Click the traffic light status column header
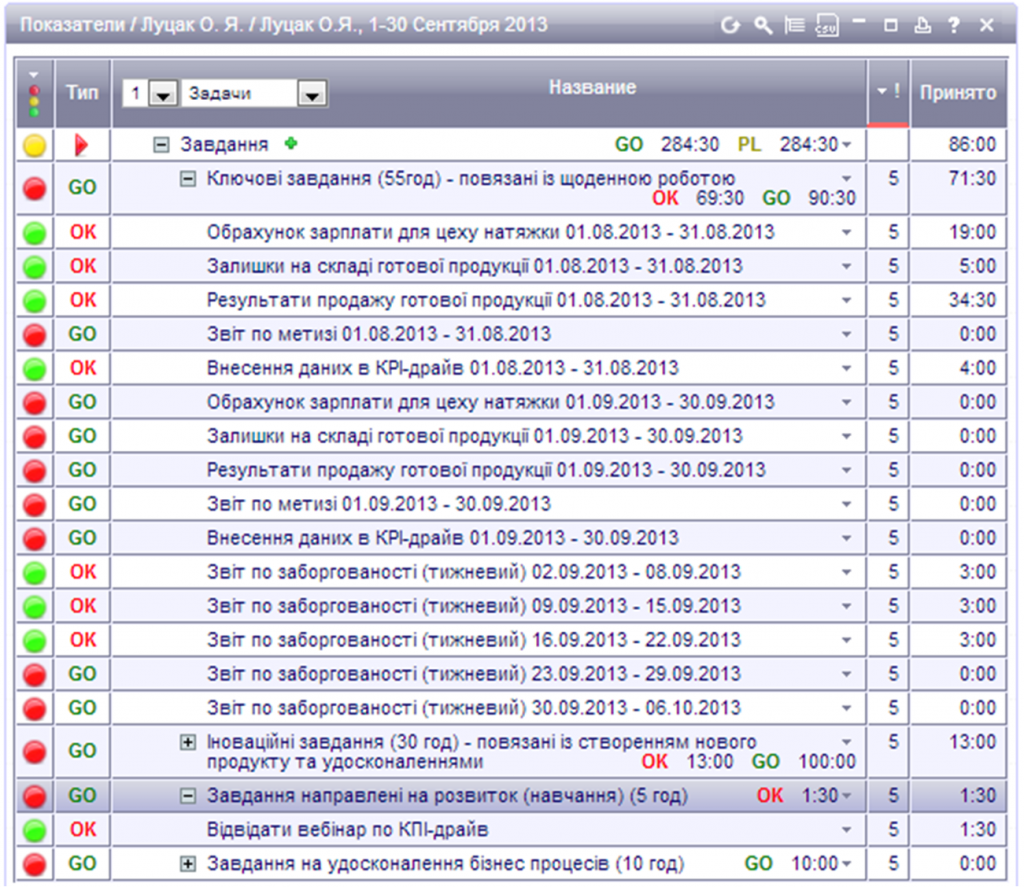The image size is (1024, 887). (35, 94)
